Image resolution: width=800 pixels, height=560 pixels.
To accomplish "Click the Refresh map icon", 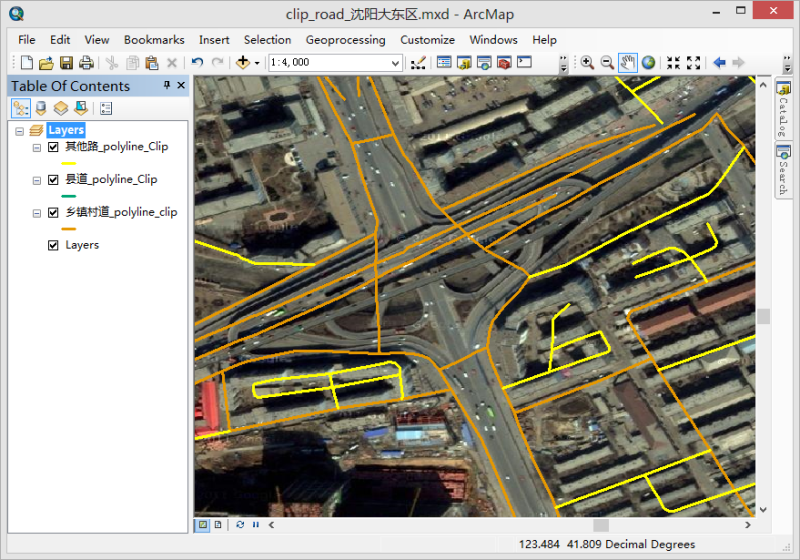I will pos(240,524).
